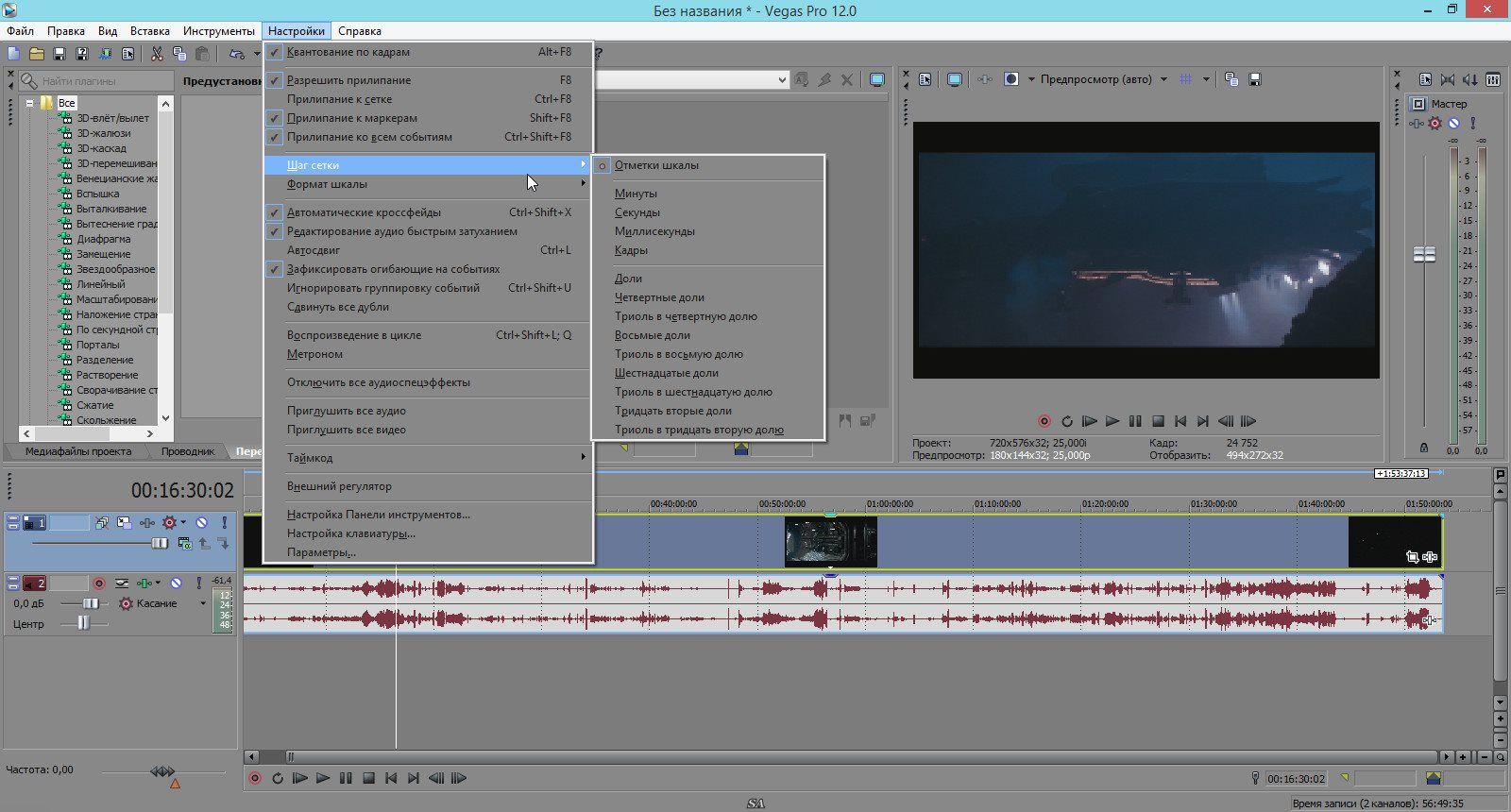
Task: Open the 'Параметры...' menu entry
Action: pyautogui.click(x=321, y=552)
